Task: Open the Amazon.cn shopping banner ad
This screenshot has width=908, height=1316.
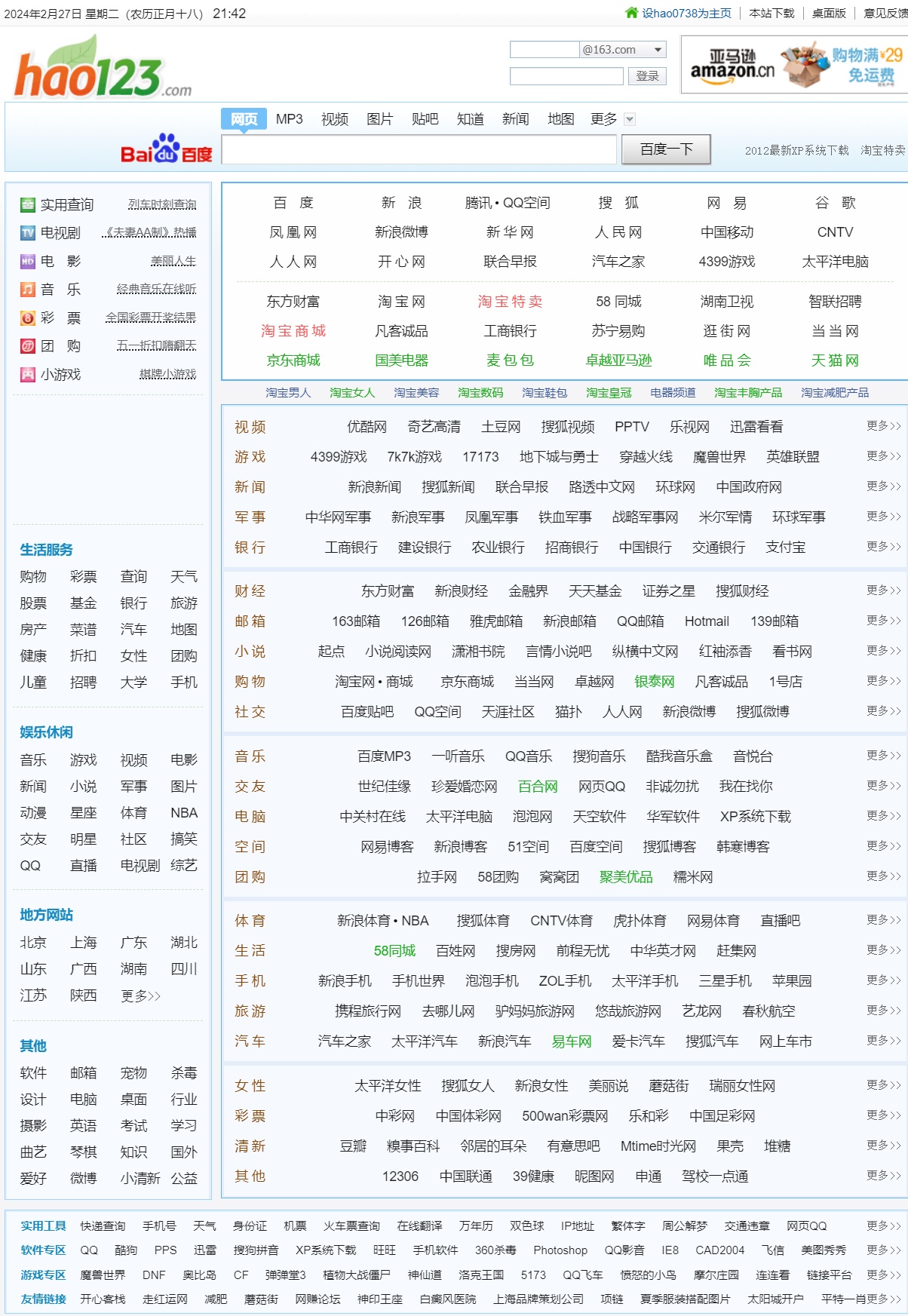Action: pyautogui.click(x=795, y=65)
